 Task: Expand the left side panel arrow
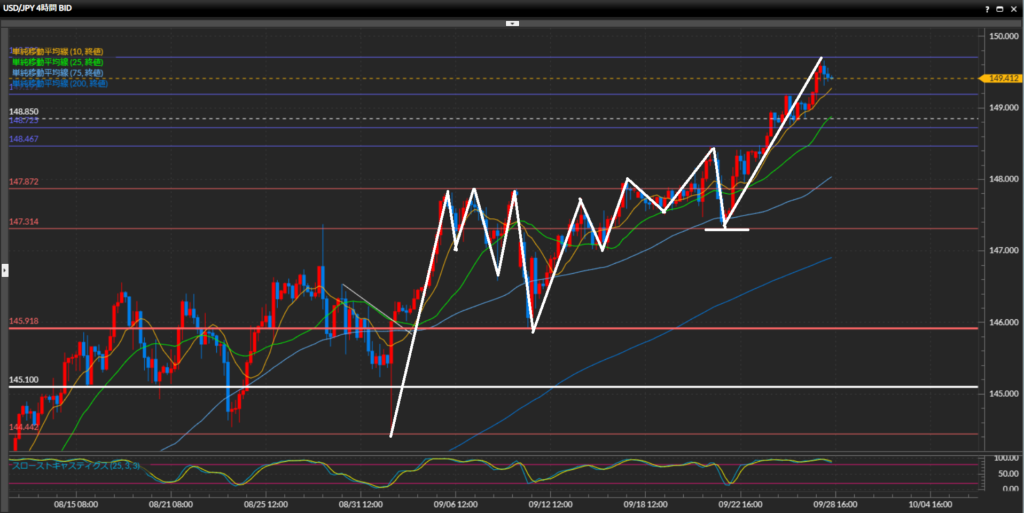tap(4, 269)
